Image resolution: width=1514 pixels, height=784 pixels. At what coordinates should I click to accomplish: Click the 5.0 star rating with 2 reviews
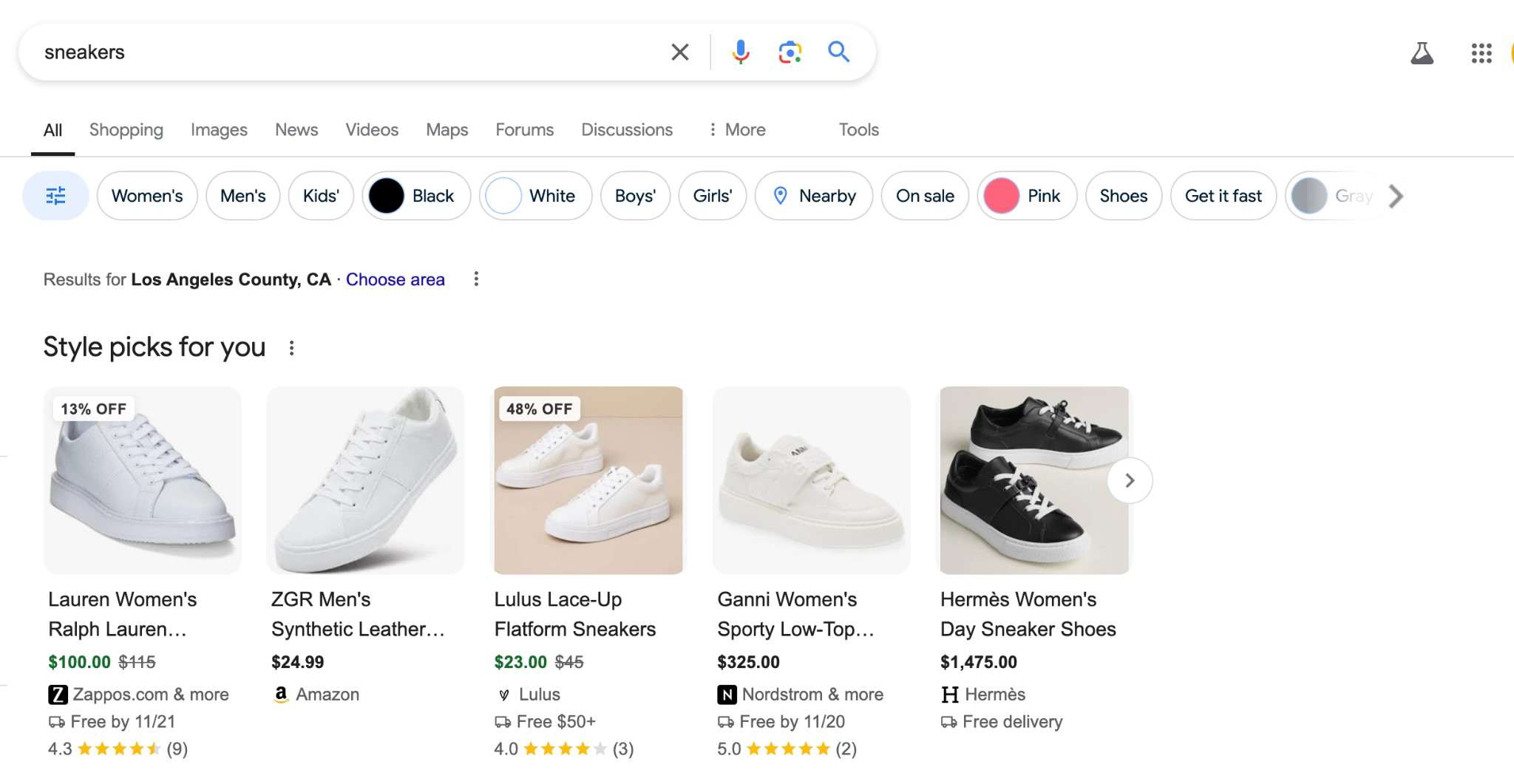pos(787,749)
